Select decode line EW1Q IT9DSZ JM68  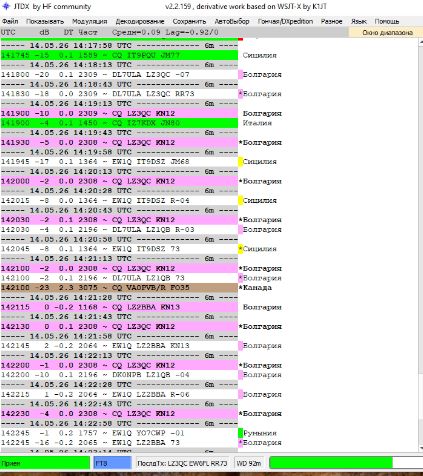pos(119,162)
